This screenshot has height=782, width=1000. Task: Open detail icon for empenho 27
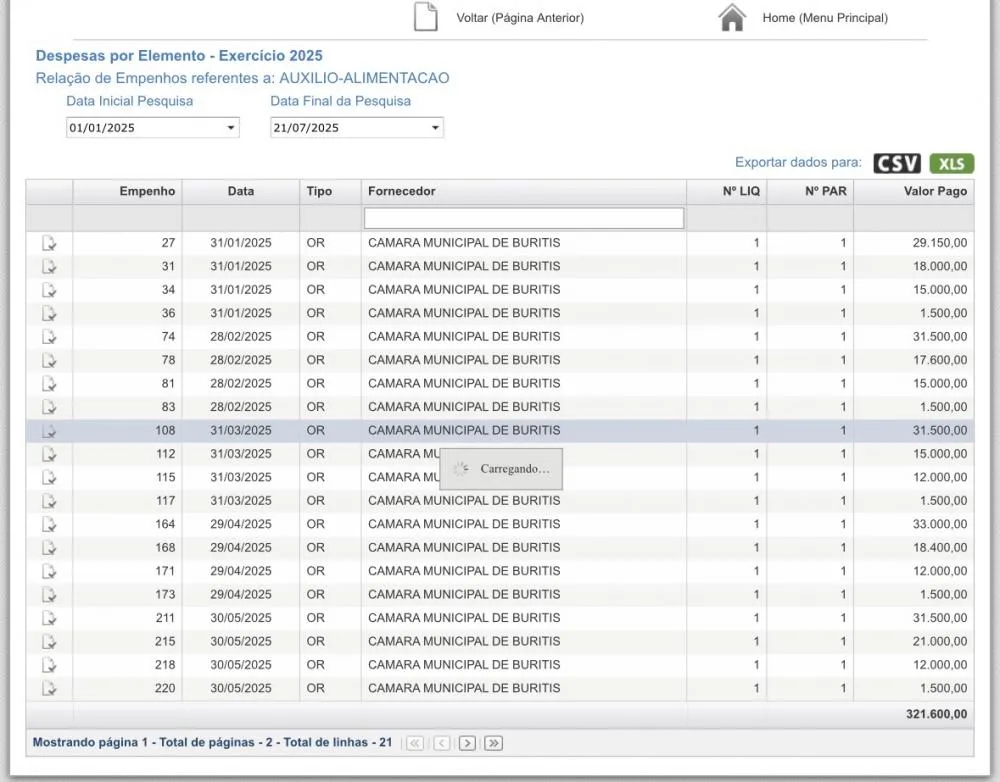point(49,243)
